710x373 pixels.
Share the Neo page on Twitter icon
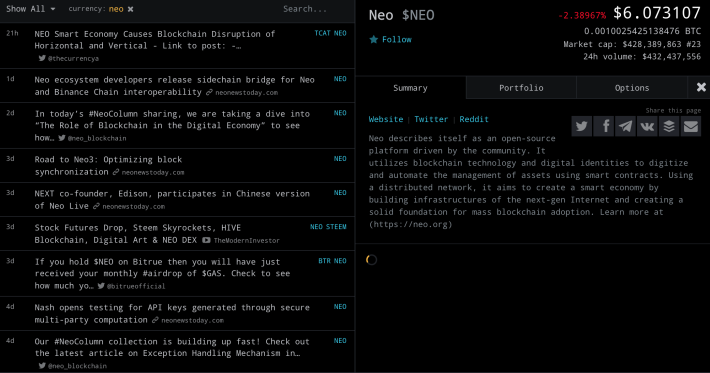tap(582, 126)
